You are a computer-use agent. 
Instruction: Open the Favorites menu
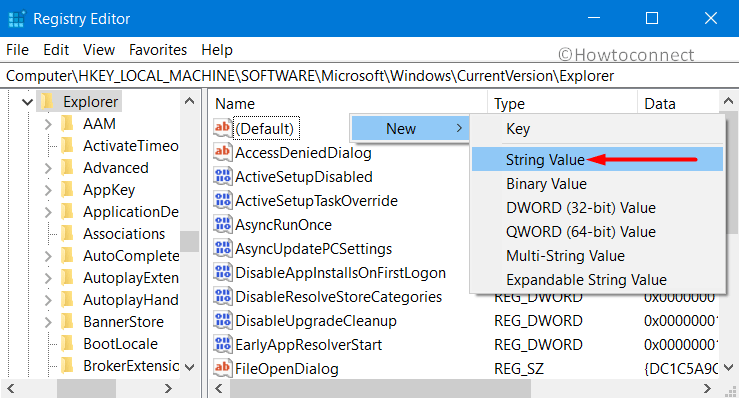pos(158,50)
